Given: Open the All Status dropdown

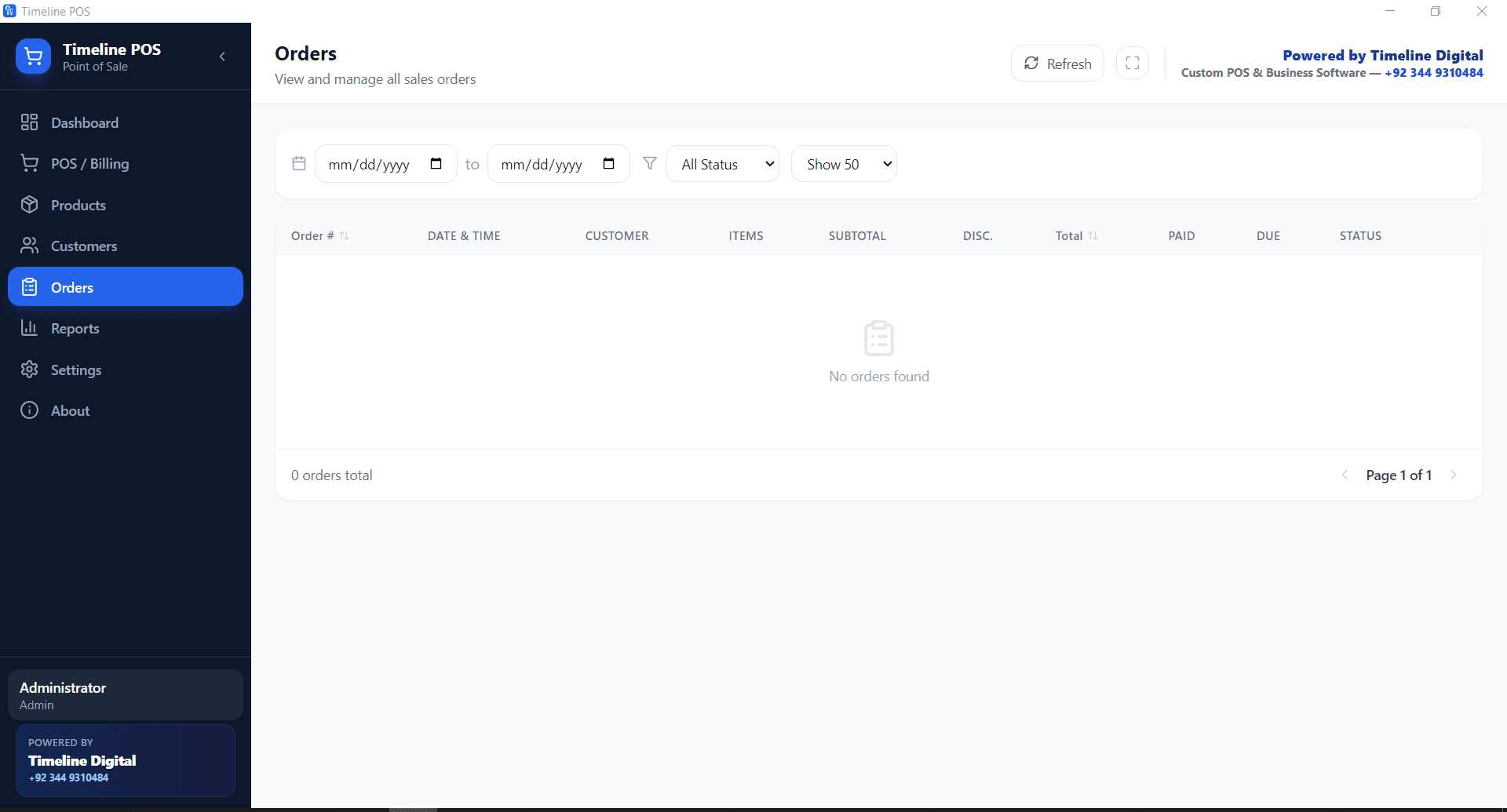Looking at the screenshot, I should pyautogui.click(x=721, y=163).
